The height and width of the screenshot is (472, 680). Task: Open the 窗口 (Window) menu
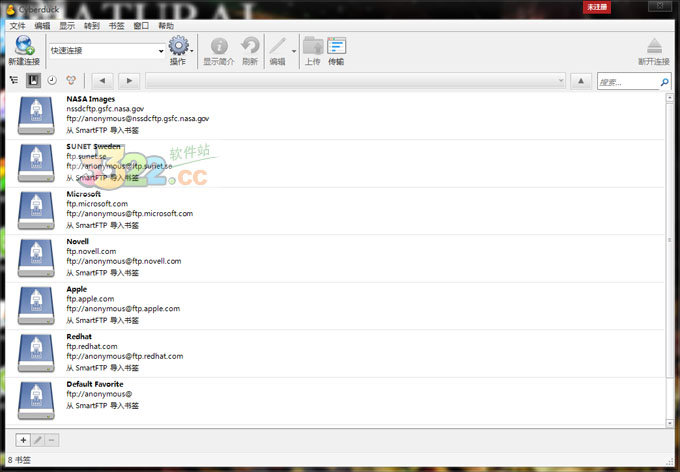[141, 26]
